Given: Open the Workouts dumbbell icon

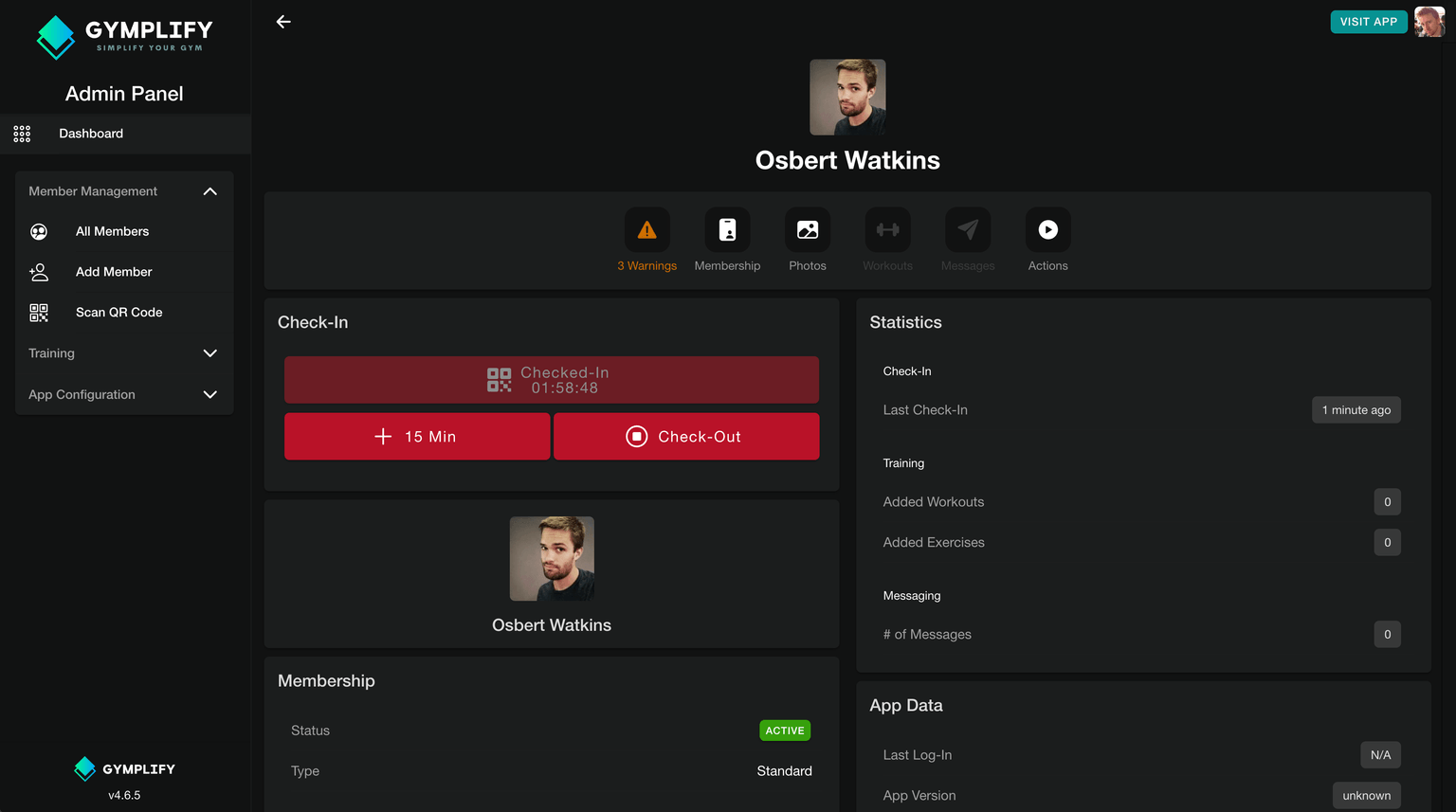Looking at the screenshot, I should 887,230.
